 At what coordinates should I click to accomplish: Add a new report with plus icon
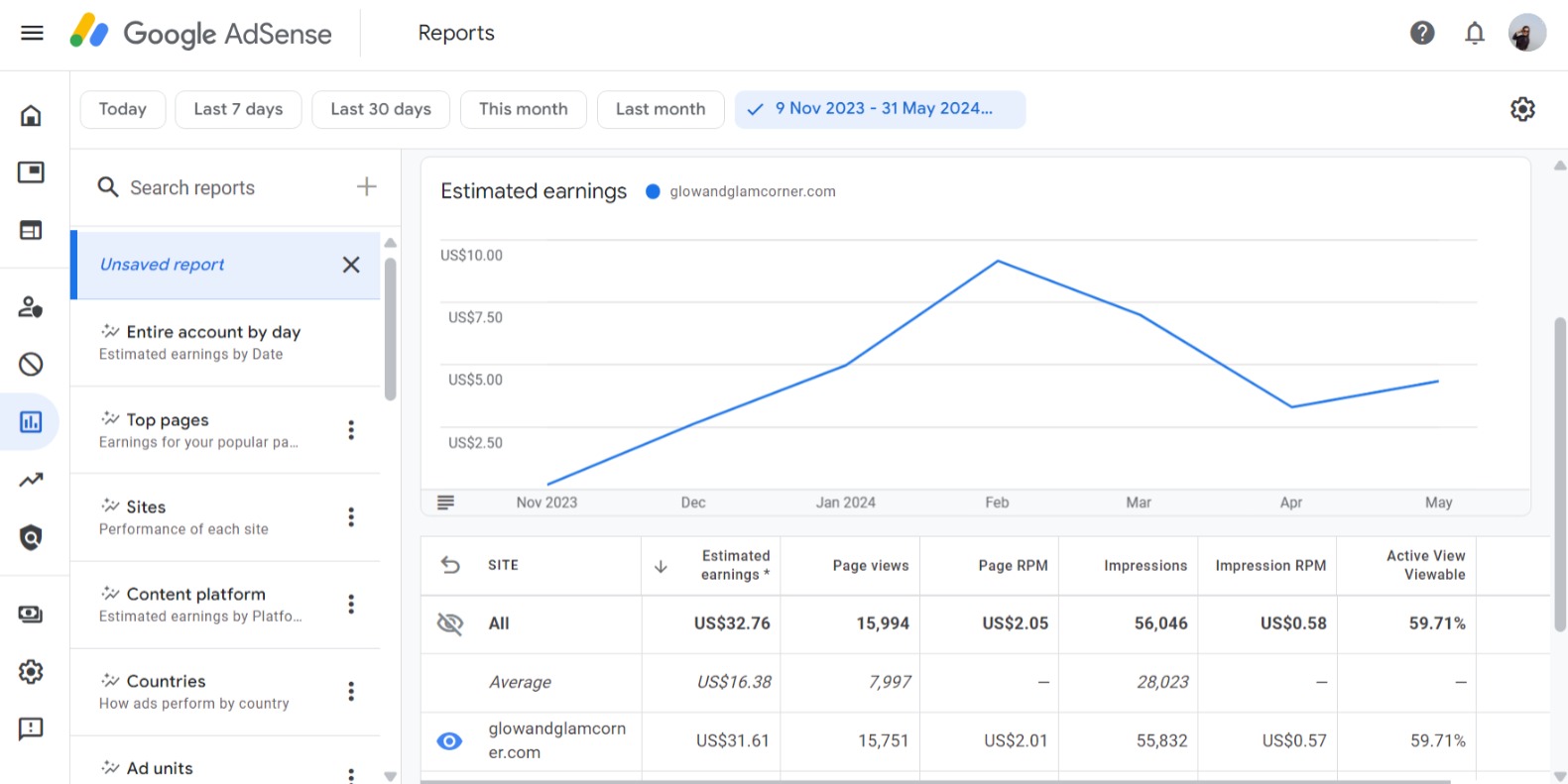point(367,186)
